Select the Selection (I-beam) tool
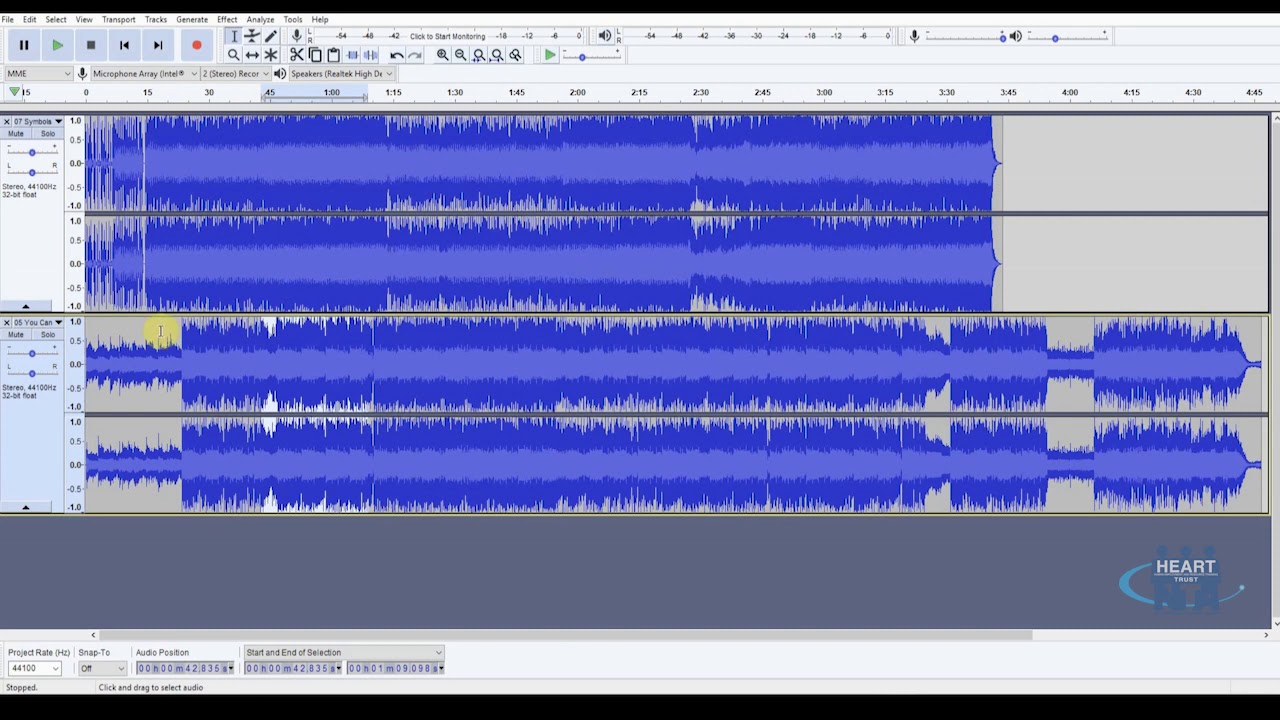This screenshot has width=1280, height=720. click(x=233, y=36)
